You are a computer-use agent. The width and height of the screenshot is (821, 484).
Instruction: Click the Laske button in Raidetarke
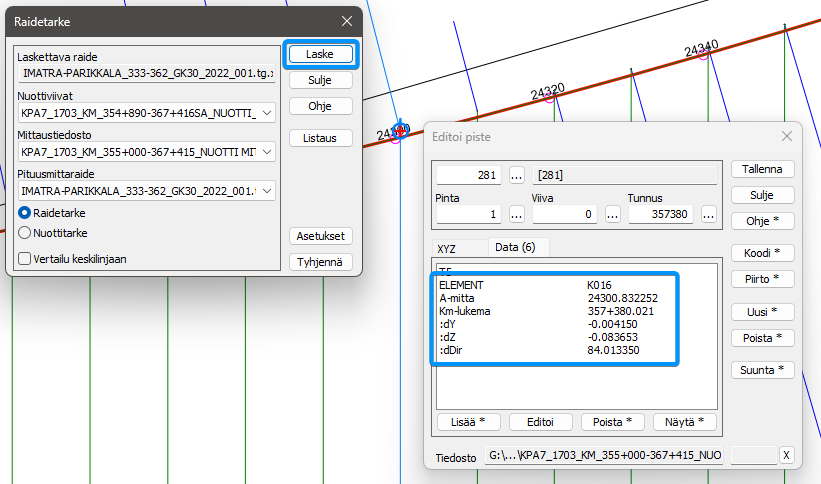[320, 54]
